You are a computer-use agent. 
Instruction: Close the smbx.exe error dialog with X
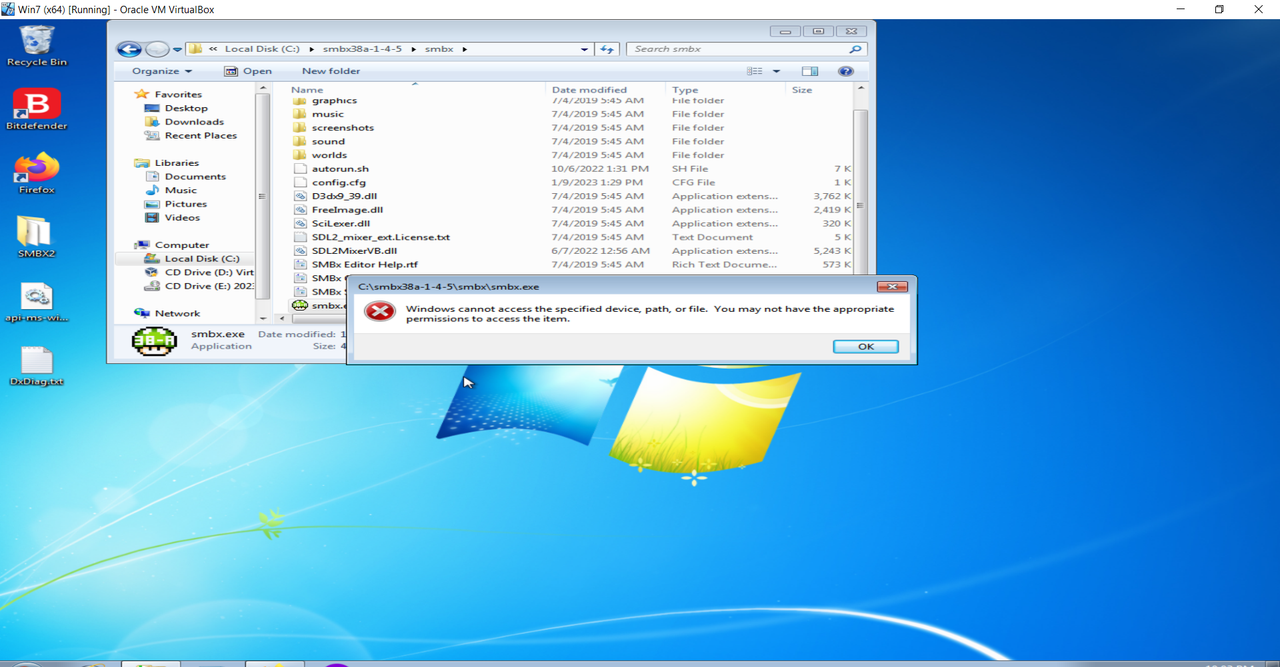tap(891, 286)
